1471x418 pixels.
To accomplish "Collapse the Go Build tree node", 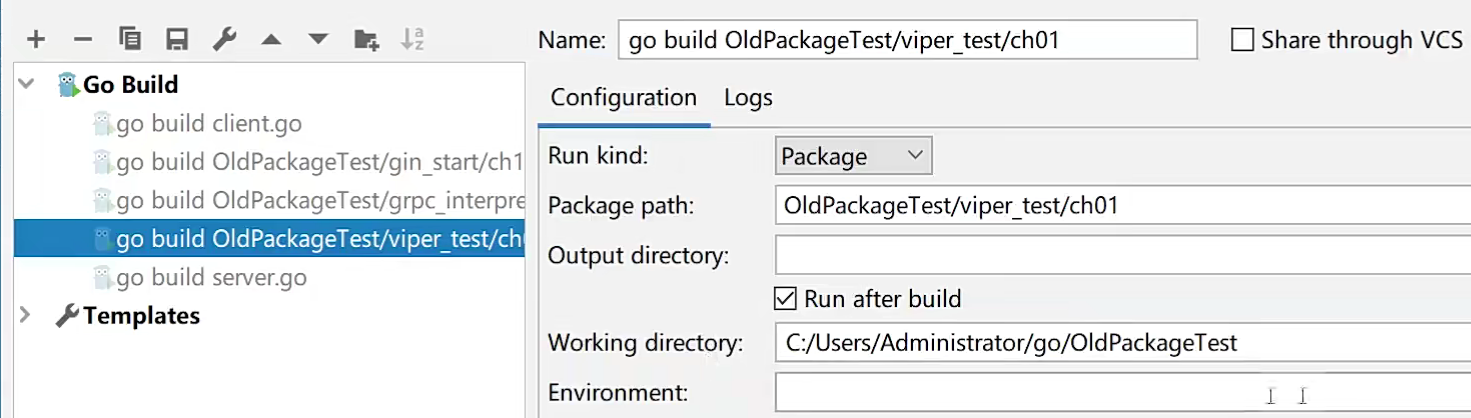I will tap(26, 85).
